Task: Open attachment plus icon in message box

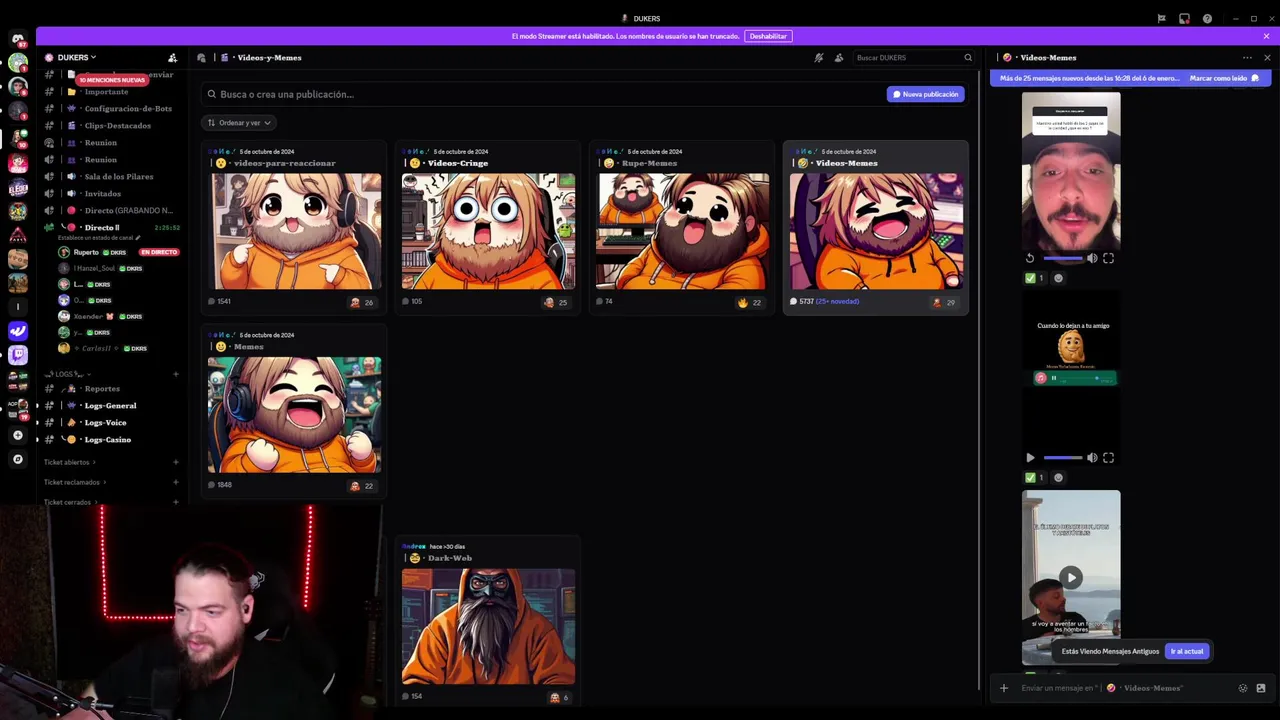Action: point(1004,688)
